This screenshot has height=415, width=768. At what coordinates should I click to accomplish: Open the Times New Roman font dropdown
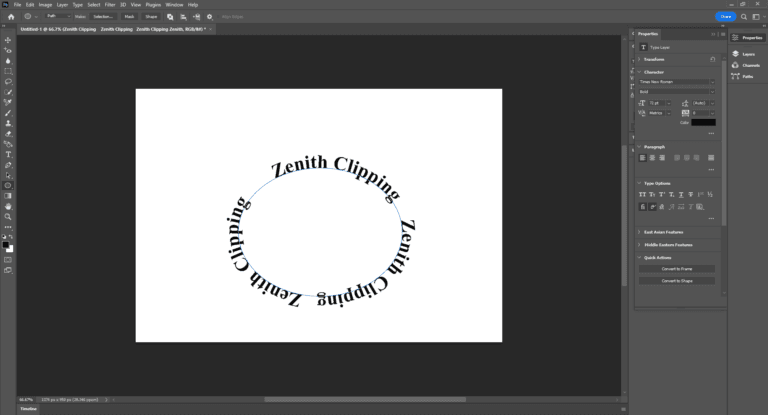pyautogui.click(x=676, y=82)
